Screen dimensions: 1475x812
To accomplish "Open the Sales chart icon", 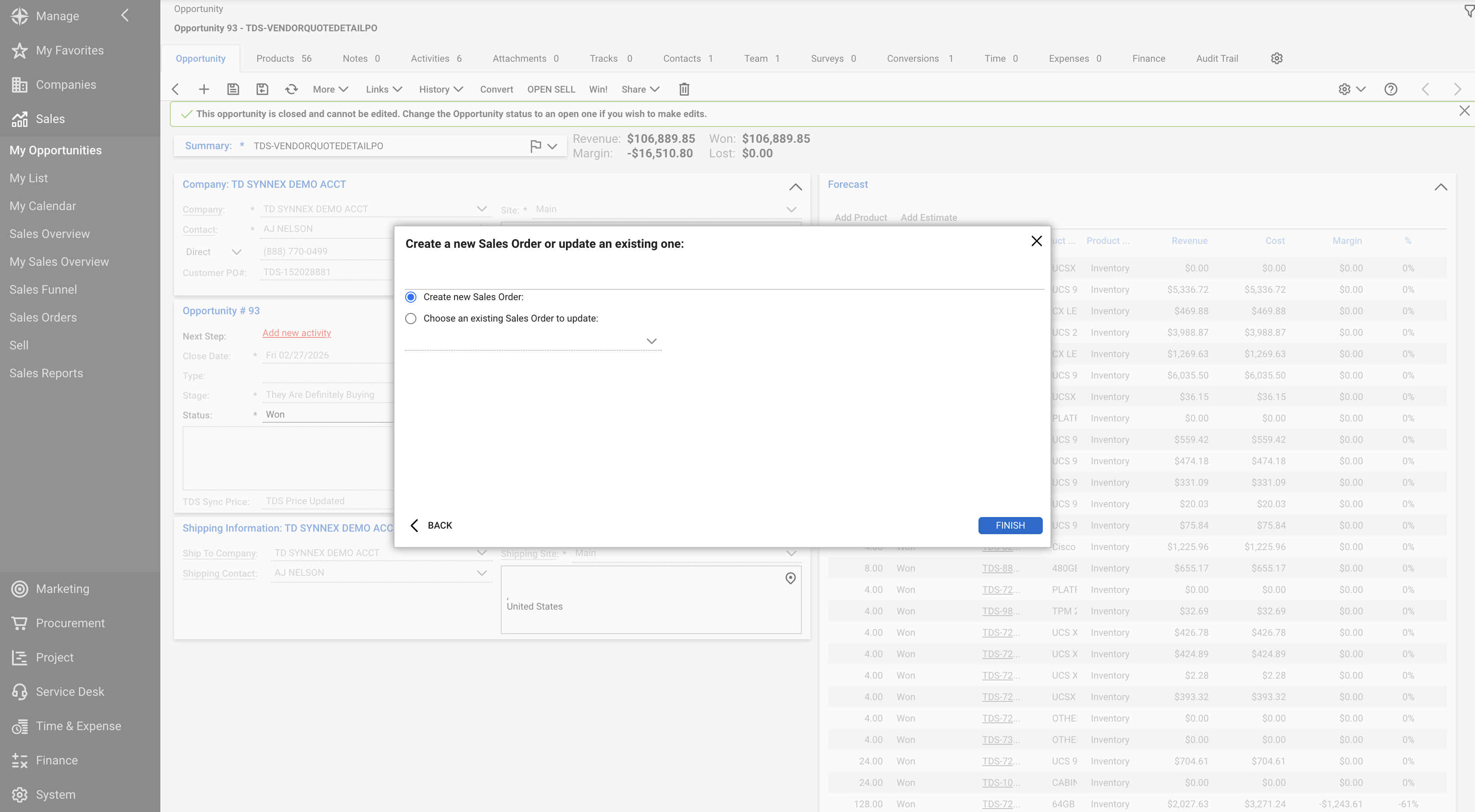I will pyautogui.click(x=19, y=119).
